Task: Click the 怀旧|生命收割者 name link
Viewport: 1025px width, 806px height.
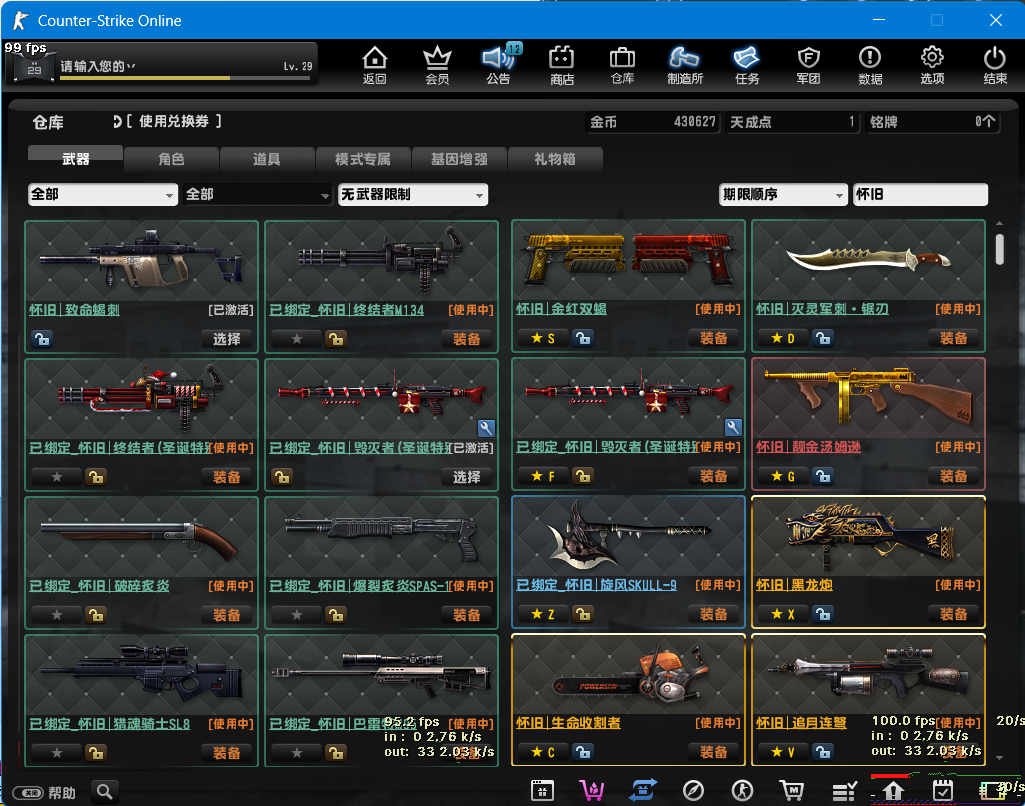Action: [568, 723]
